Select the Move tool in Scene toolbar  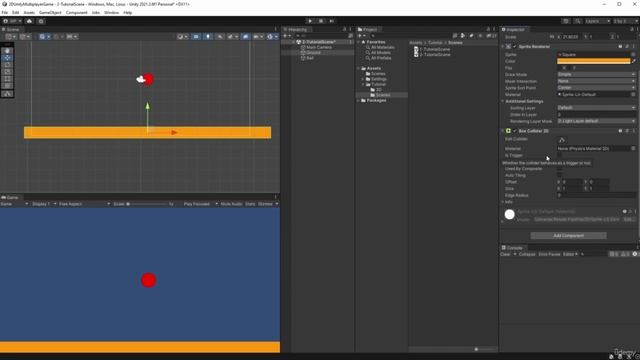coord(7,58)
